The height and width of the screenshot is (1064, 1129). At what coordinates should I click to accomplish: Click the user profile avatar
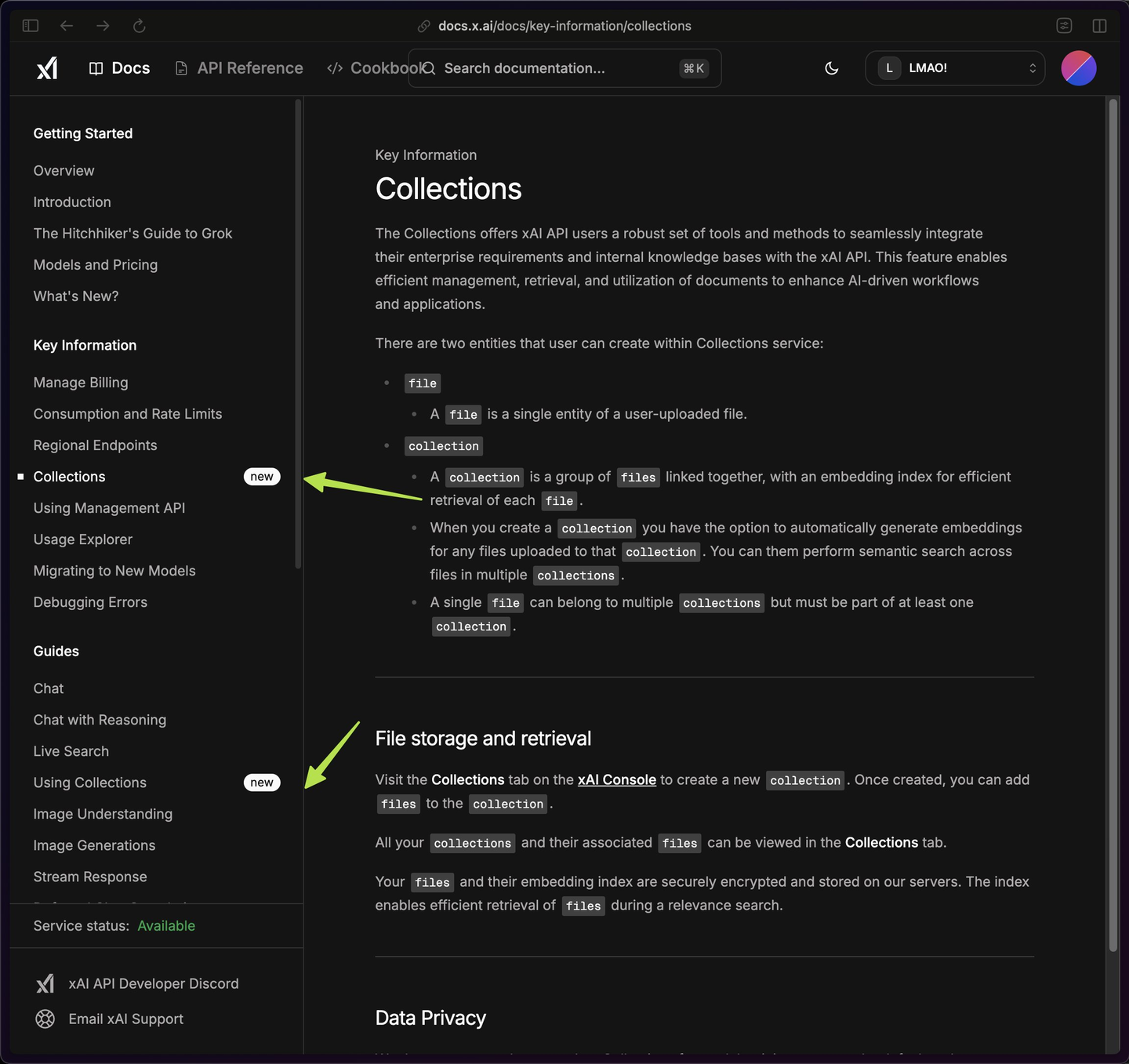pos(1078,68)
